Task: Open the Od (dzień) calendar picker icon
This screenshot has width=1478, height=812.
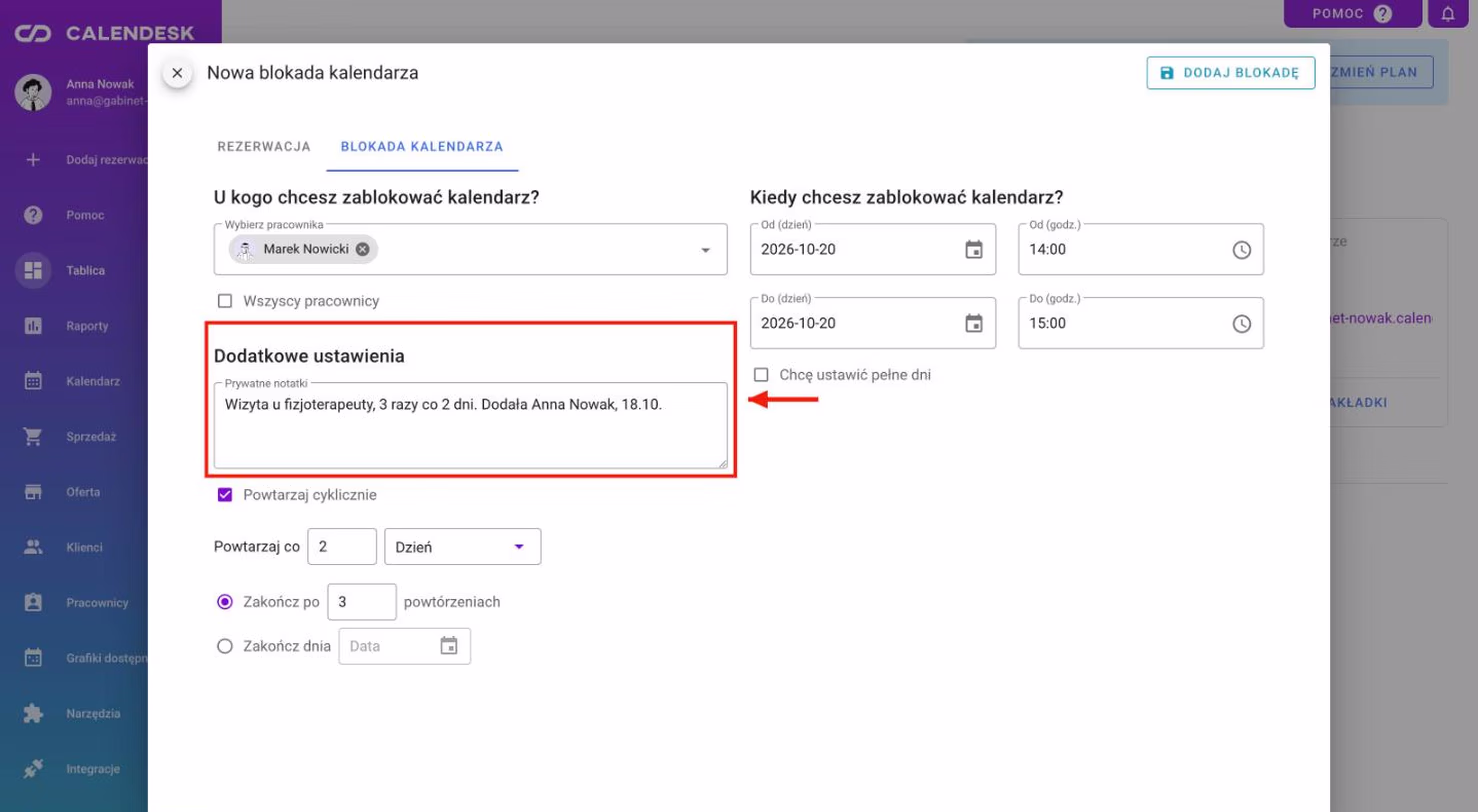Action: tap(974, 250)
